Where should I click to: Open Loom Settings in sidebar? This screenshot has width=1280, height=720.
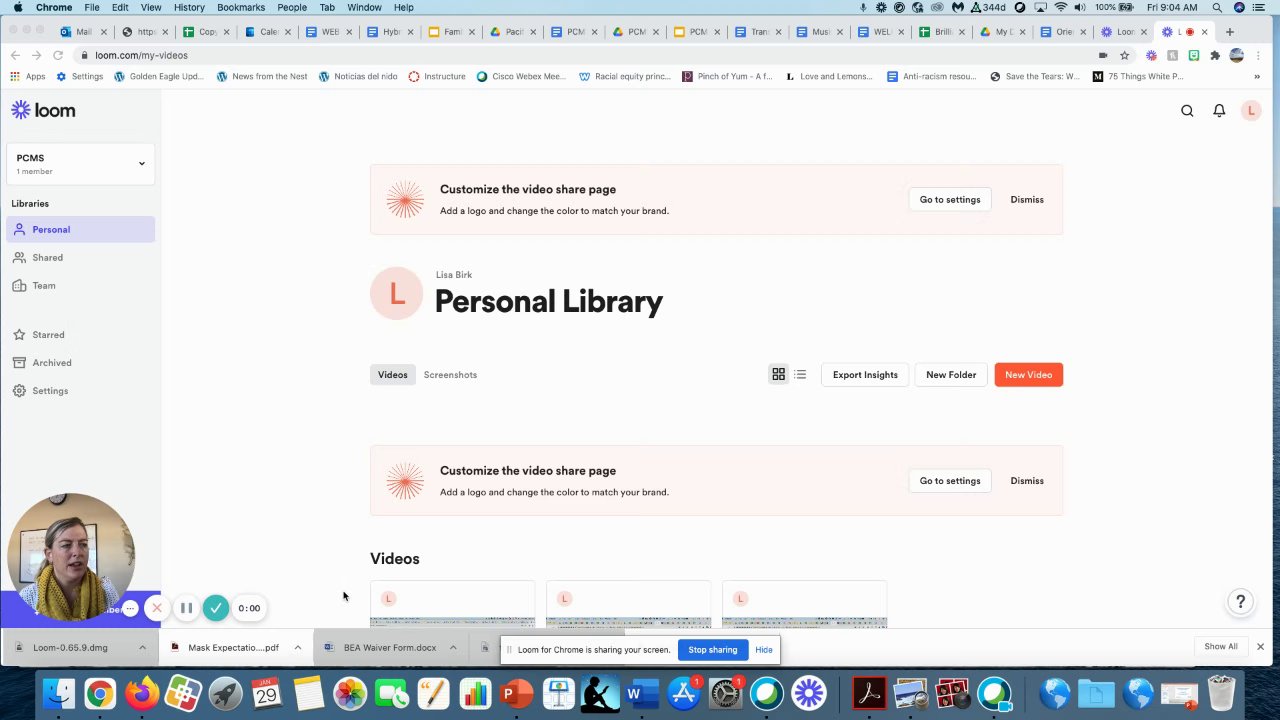80,390
